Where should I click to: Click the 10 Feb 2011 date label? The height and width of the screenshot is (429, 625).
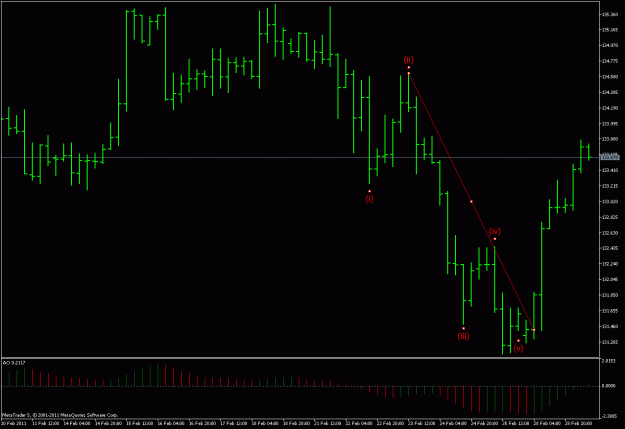(x=14, y=423)
